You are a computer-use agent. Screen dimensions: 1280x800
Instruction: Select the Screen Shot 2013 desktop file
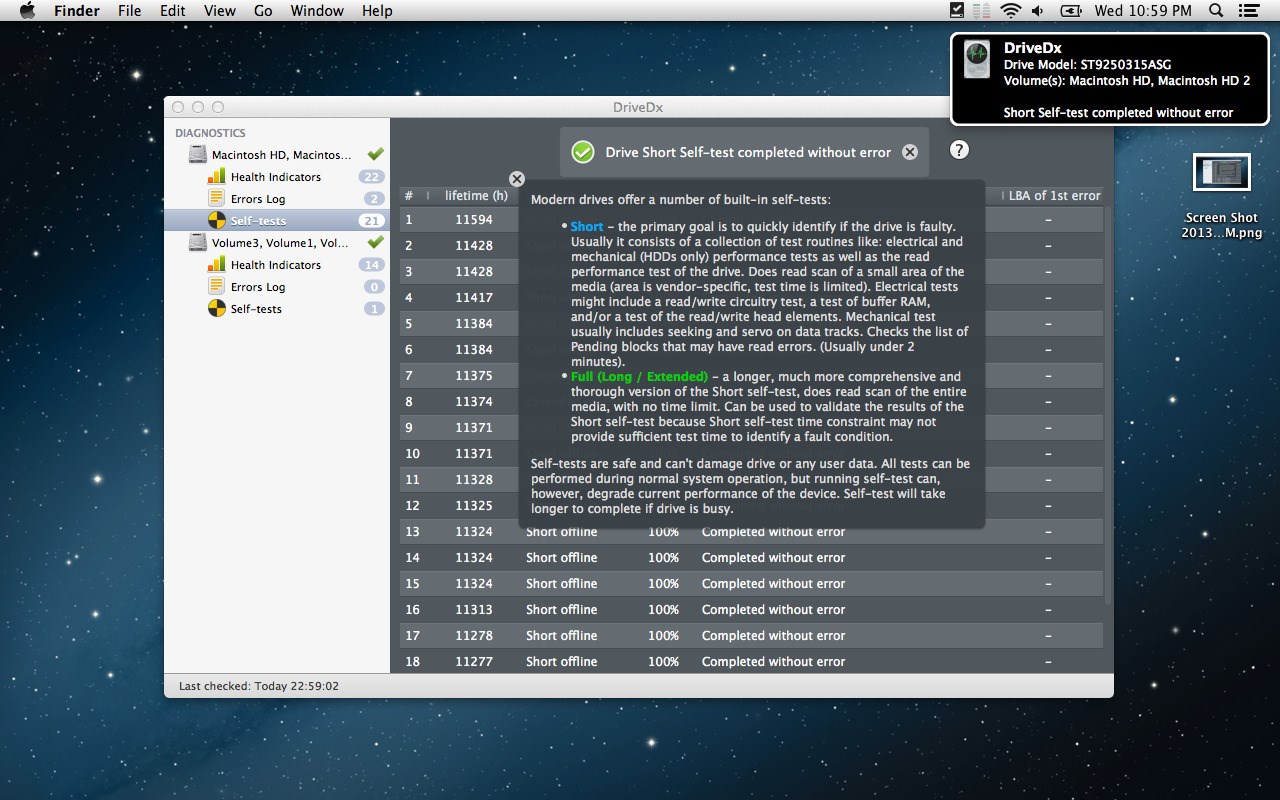(x=1221, y=197)
